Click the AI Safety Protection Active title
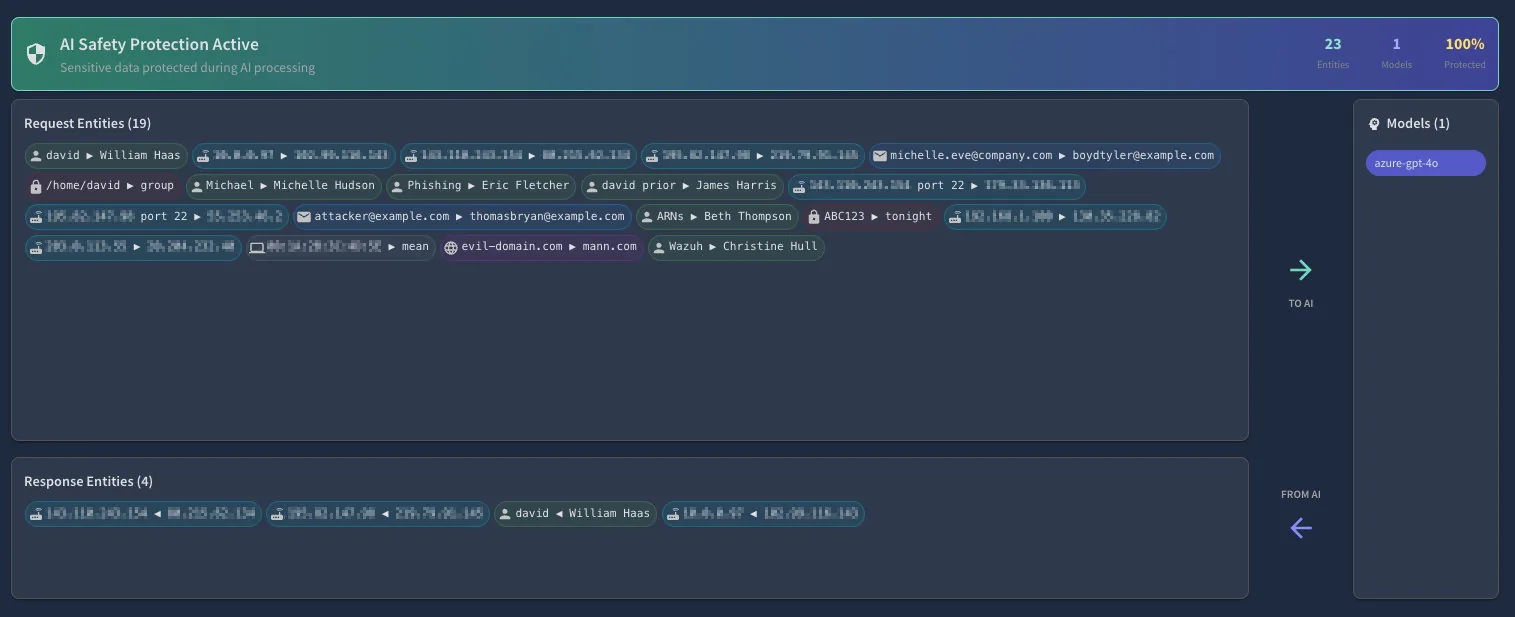1515x617 pixels. [x=159, y=45]
